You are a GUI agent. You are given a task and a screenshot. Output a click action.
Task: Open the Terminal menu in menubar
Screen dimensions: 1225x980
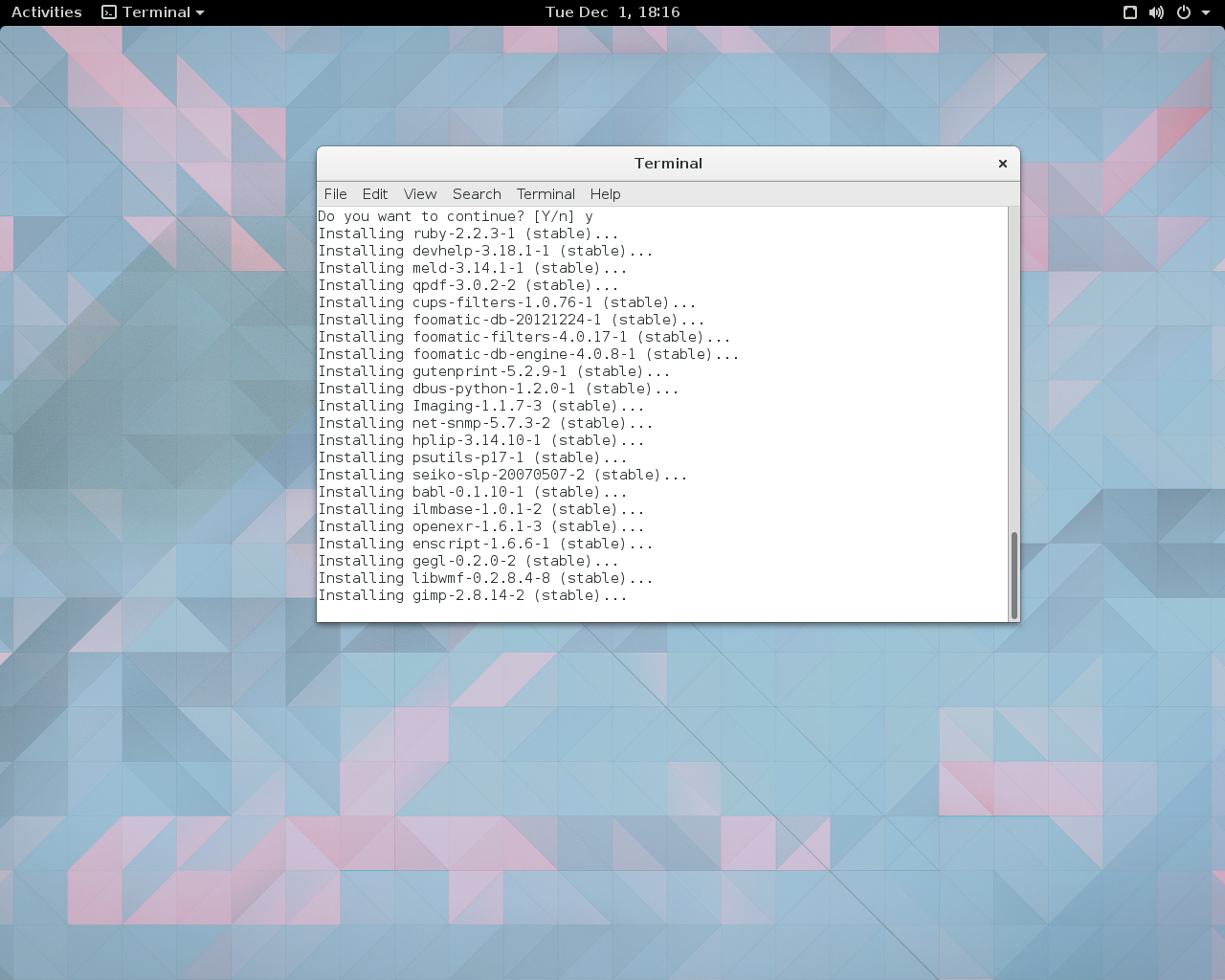(546, 193)
